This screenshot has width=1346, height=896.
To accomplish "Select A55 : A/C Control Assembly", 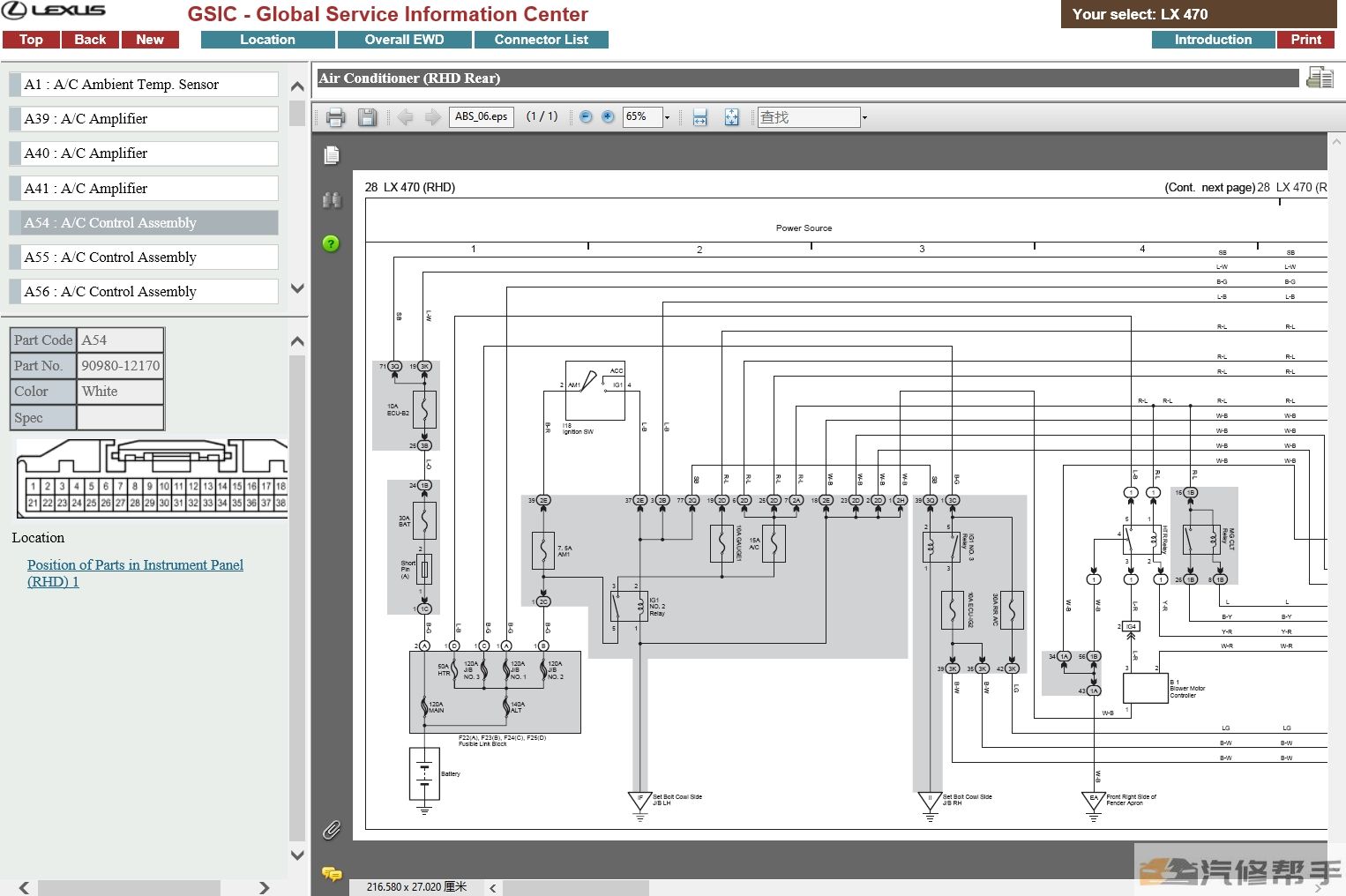I will (144, 258).
